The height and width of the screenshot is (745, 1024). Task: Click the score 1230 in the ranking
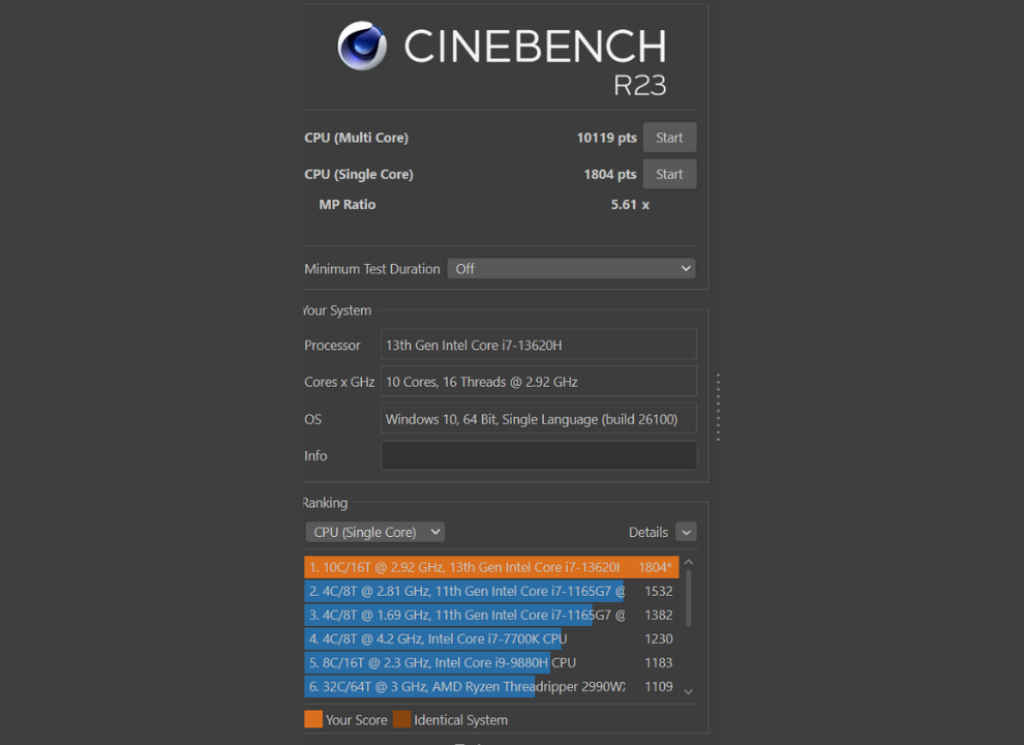[658, 639]
